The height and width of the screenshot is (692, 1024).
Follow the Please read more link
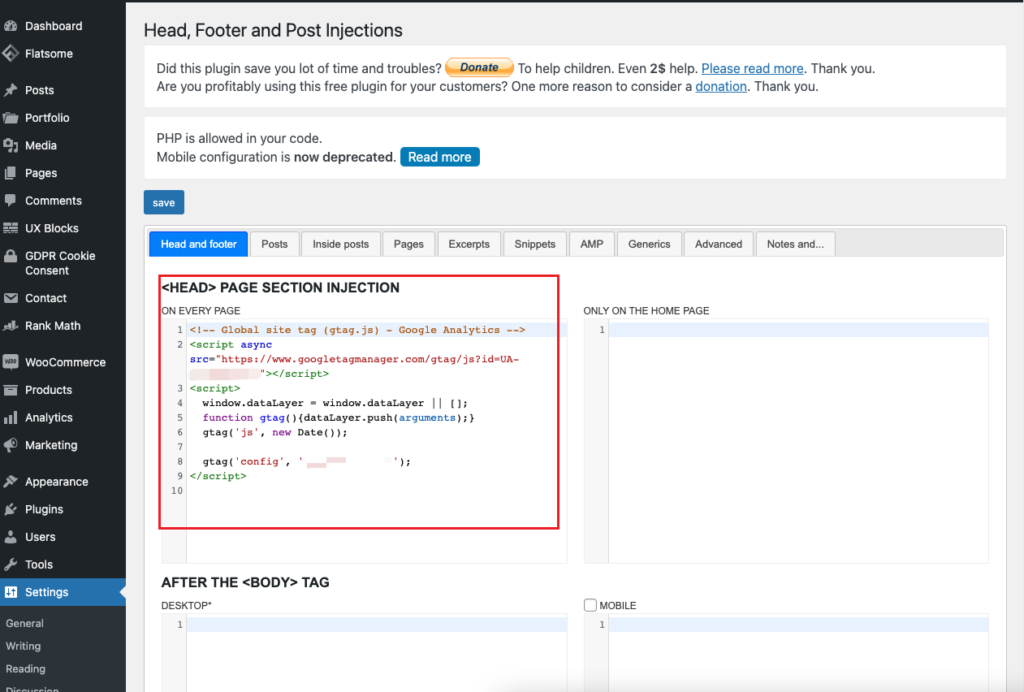(x=752, y=69)
